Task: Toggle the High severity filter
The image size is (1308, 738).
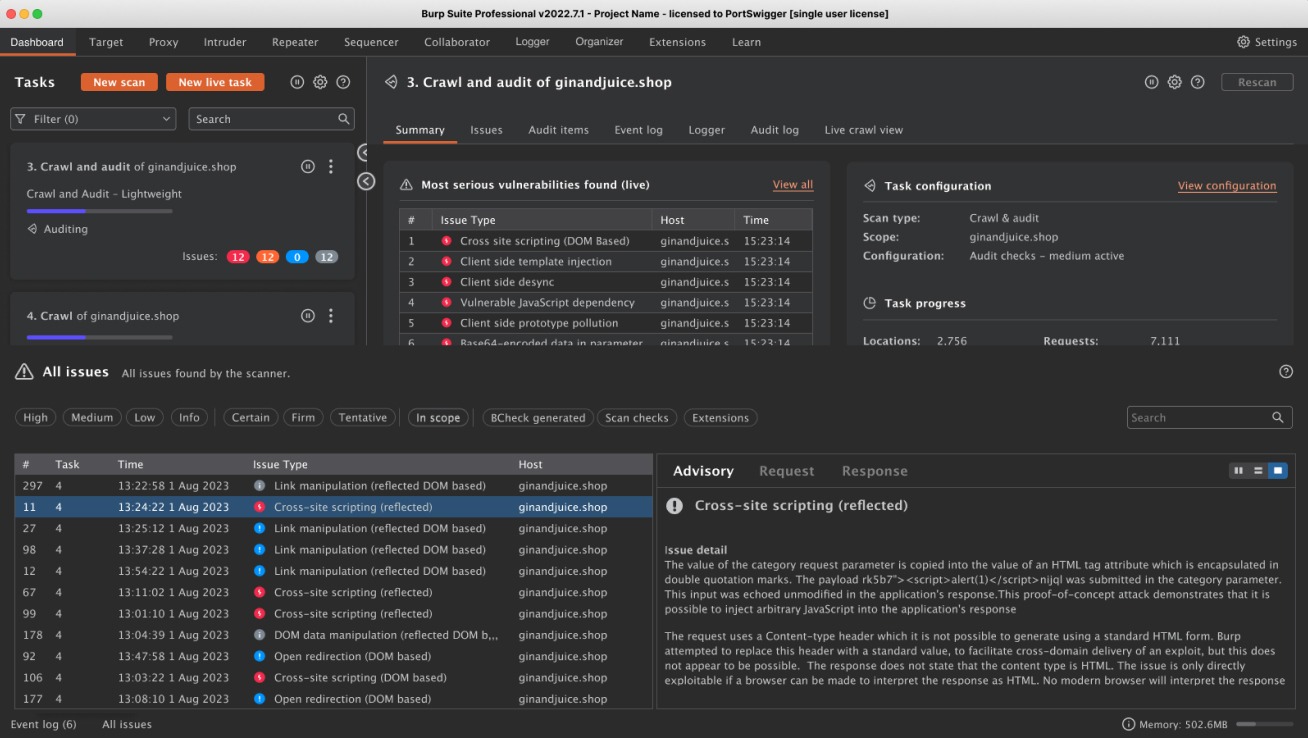Action: 36,418
